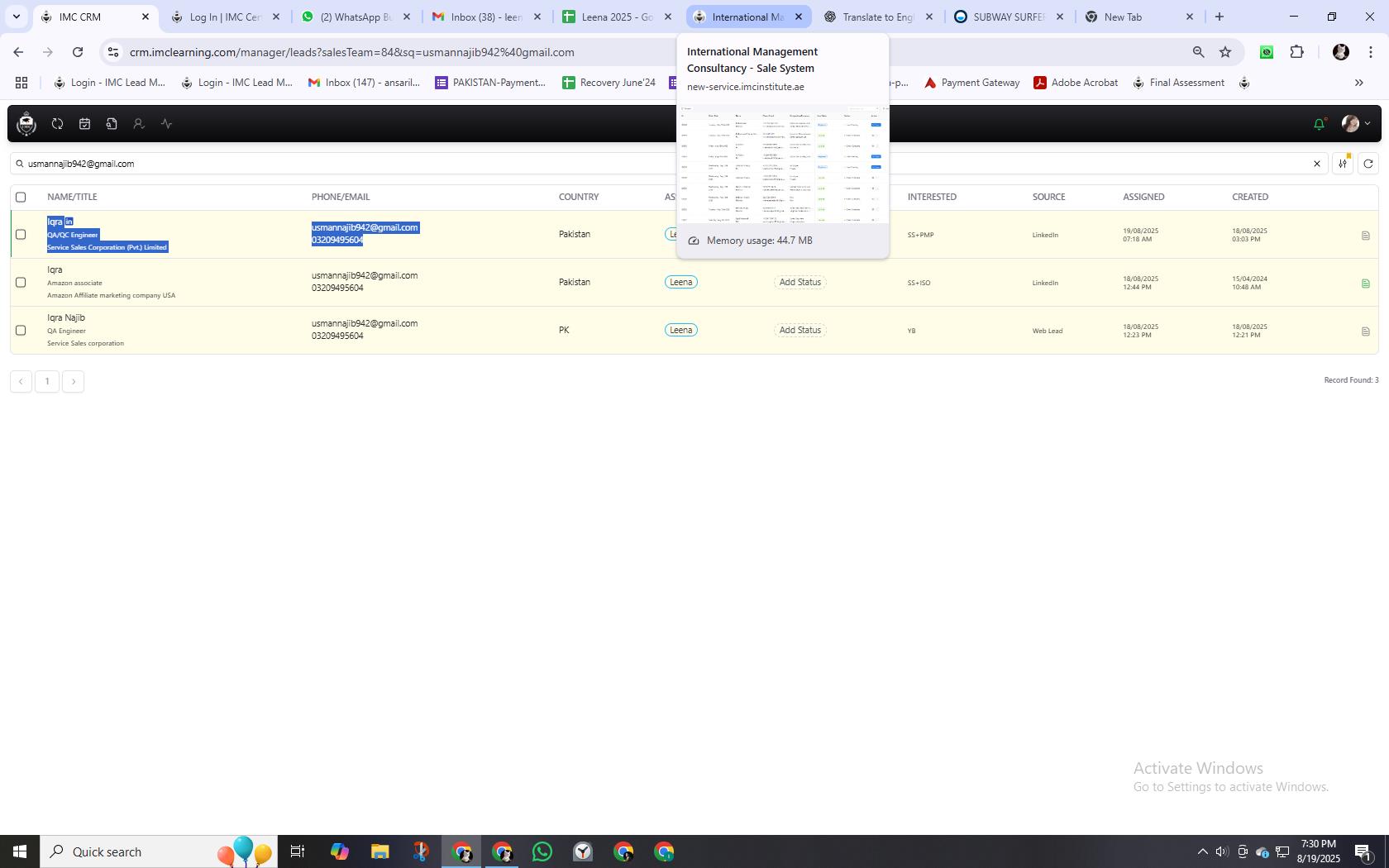Open PAKISTAN-Payment bookmark
1389x868 pixels.
490,83
